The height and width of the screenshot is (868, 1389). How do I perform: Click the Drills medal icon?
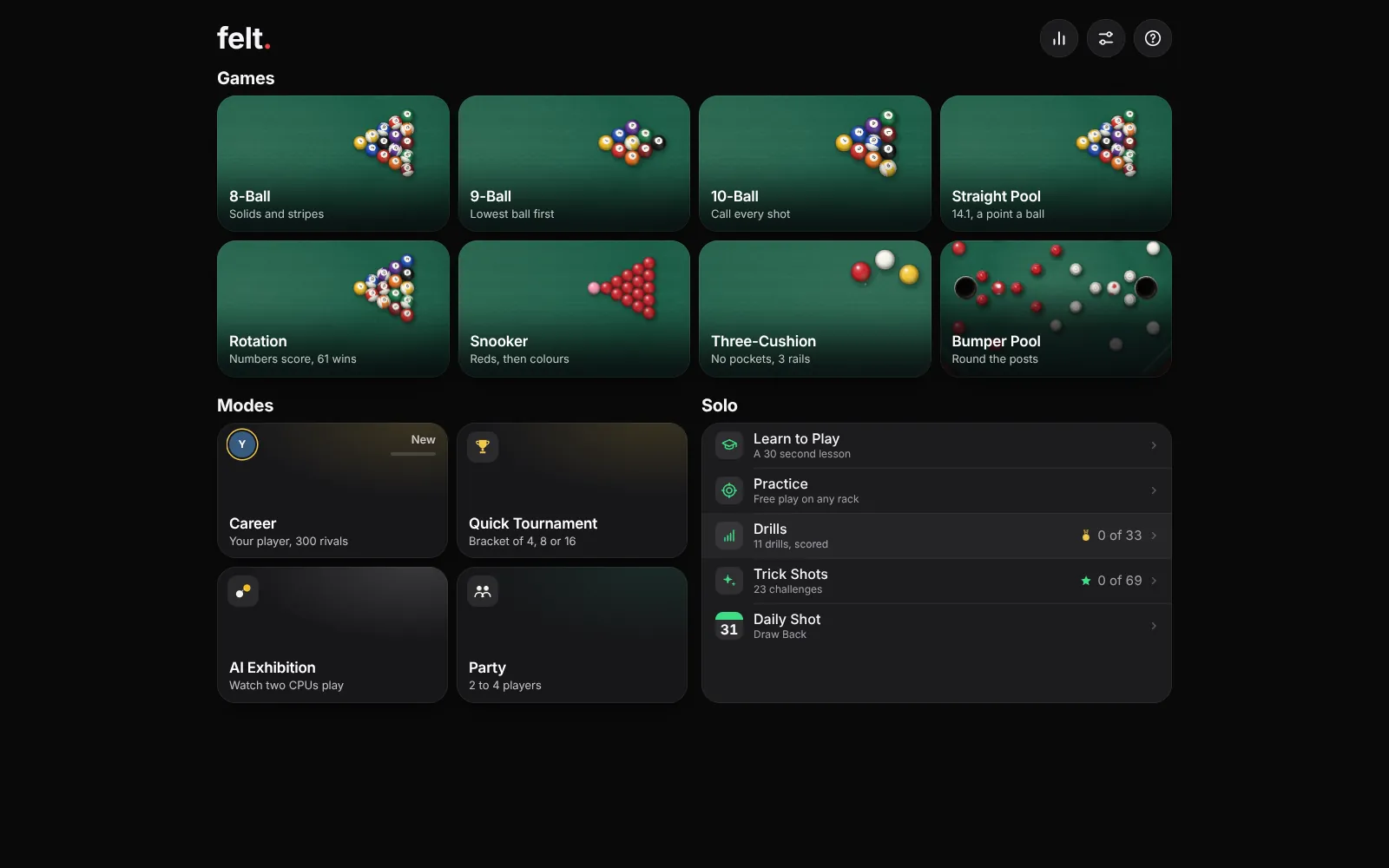(x=1085, y=536)
